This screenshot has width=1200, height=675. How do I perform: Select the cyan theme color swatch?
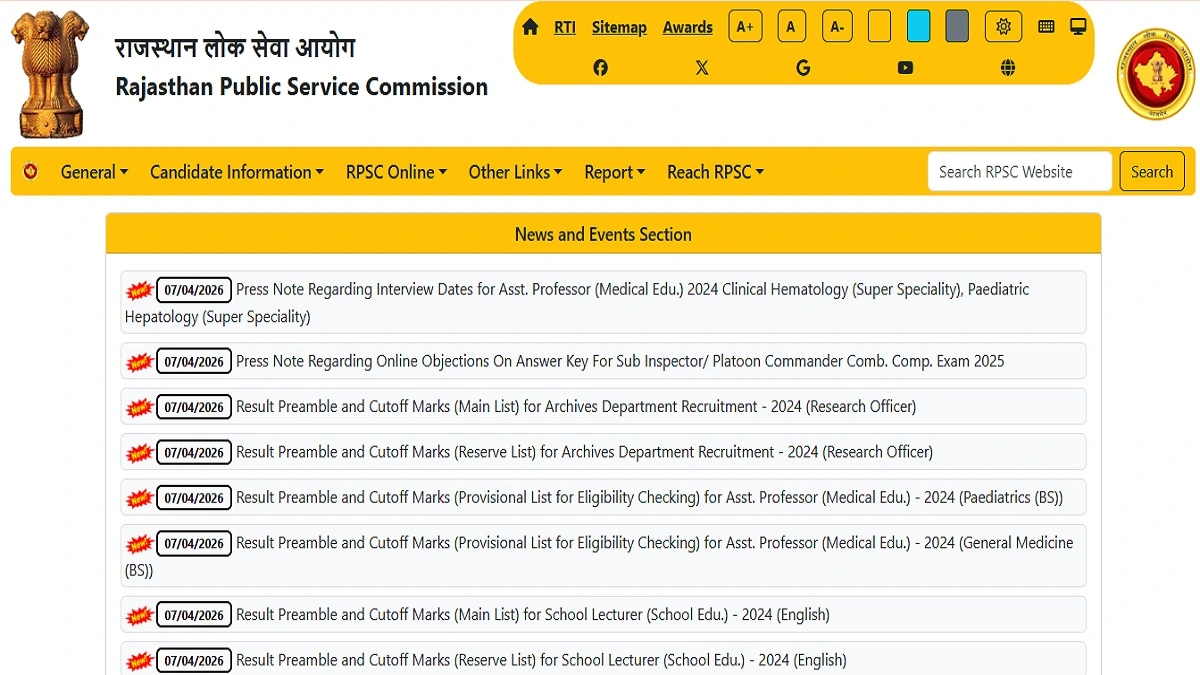(918, 26)
